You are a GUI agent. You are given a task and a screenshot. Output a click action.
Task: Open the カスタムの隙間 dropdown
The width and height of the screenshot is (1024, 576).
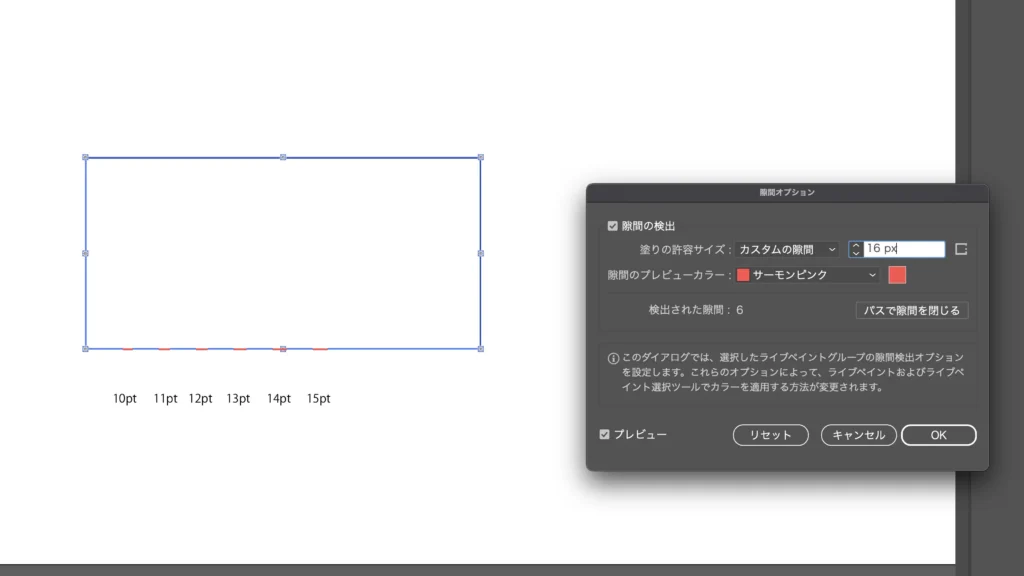[787, 249]
